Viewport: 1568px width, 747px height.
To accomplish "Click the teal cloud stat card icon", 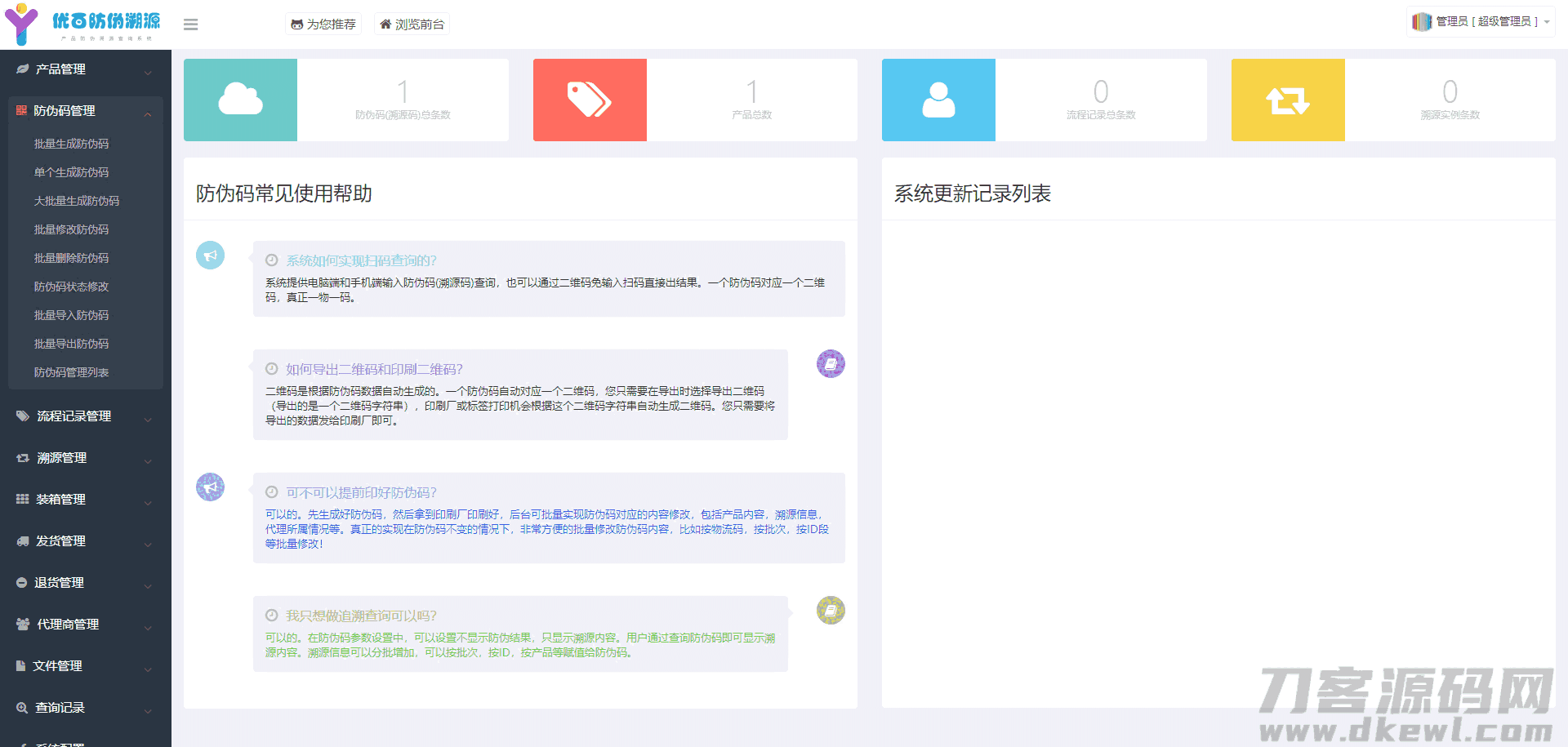I will click(240, 100).
